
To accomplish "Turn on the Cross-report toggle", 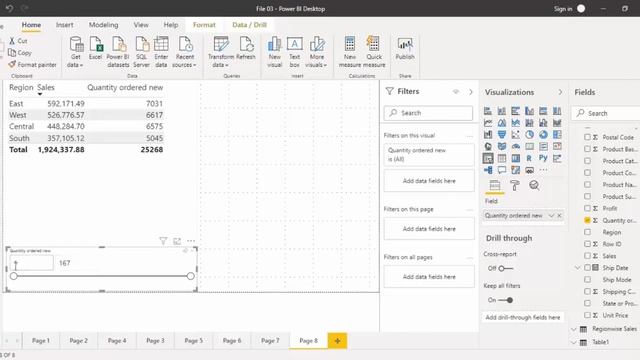I will tap(505, 268).
